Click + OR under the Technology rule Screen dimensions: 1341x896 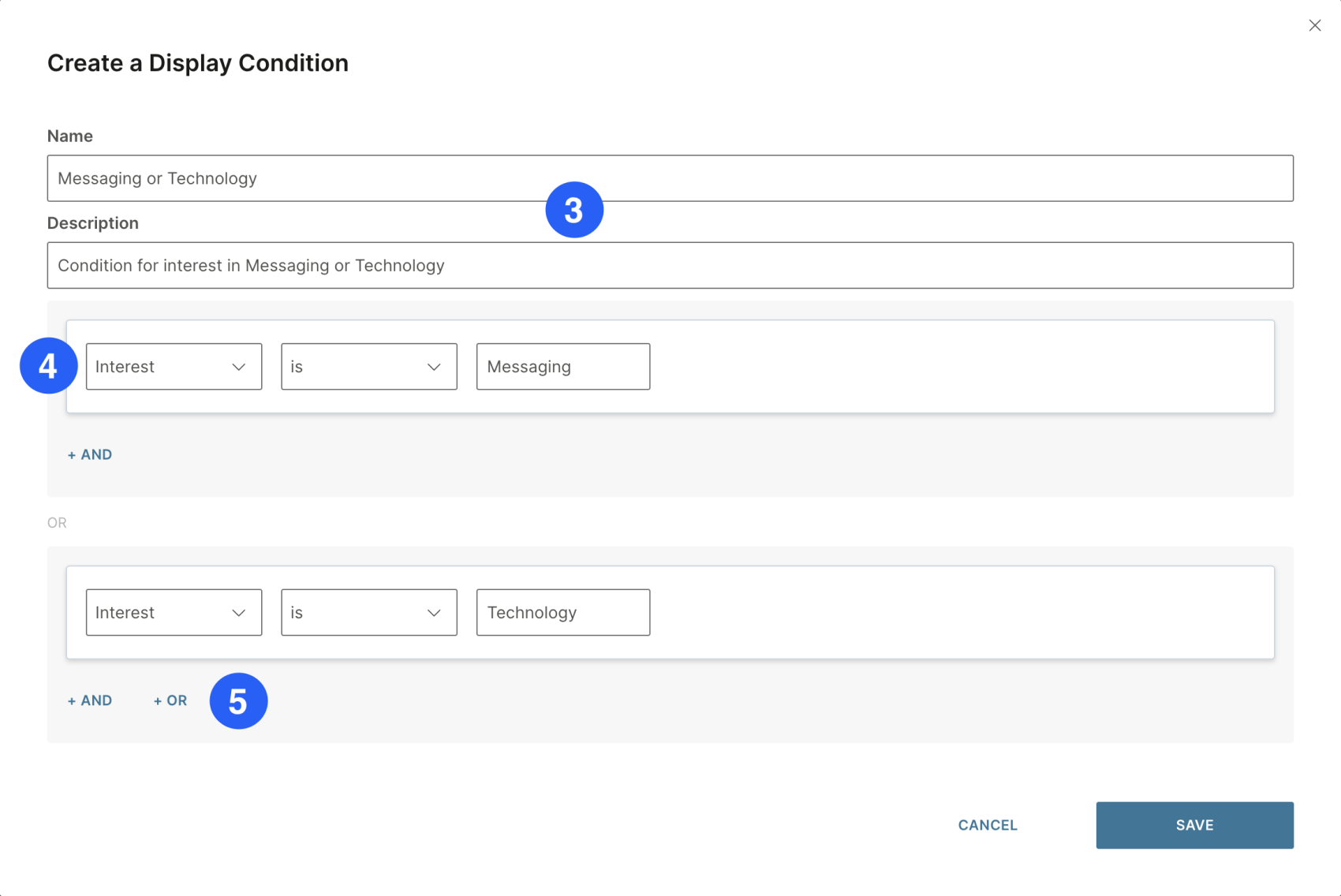tap(170, 700)
